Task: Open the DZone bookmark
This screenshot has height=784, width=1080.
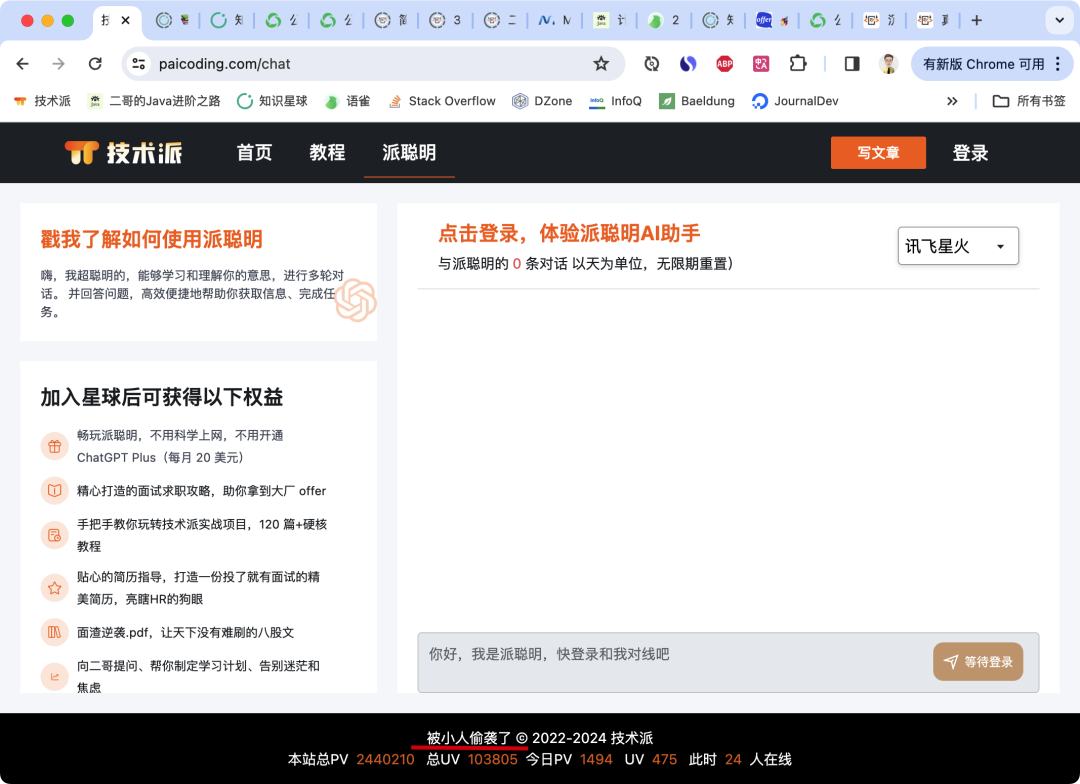Action: pyautogui.click(x=542, y=101)
